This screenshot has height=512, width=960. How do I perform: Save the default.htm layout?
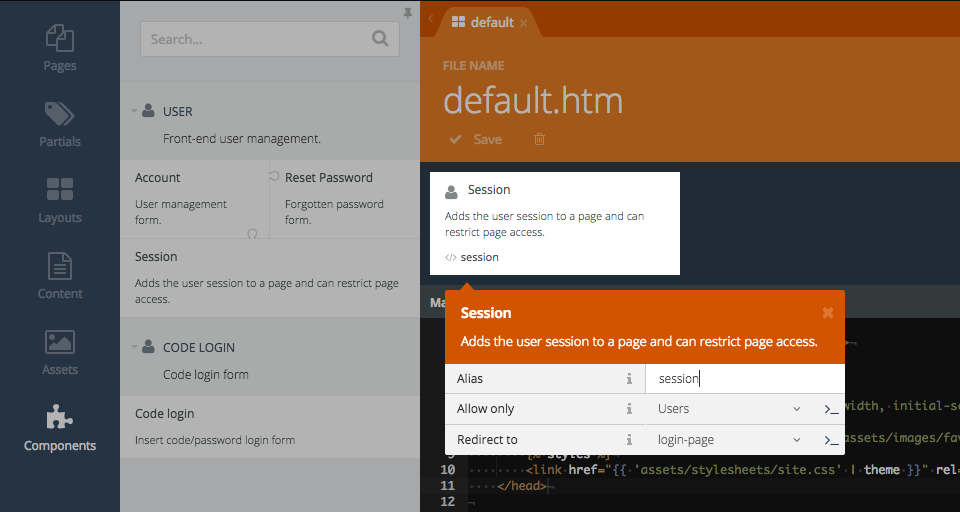476,139
